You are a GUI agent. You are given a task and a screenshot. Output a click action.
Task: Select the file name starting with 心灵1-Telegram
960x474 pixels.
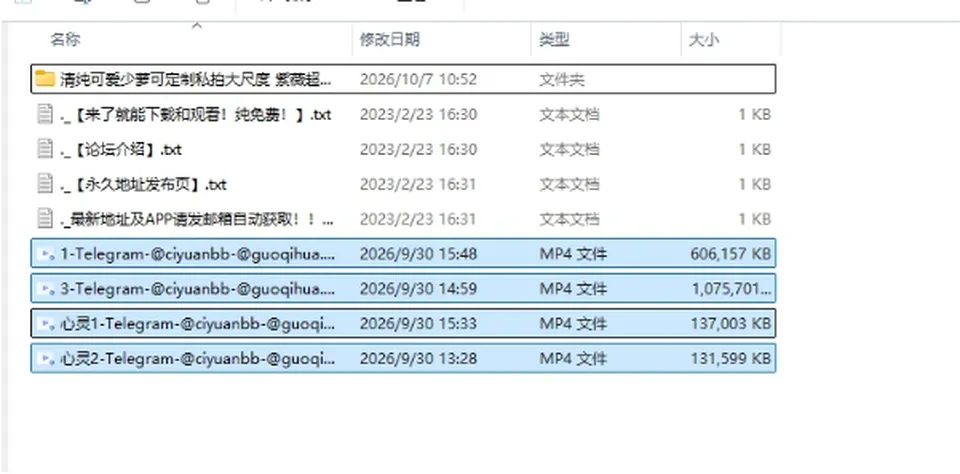coord(198,323)
